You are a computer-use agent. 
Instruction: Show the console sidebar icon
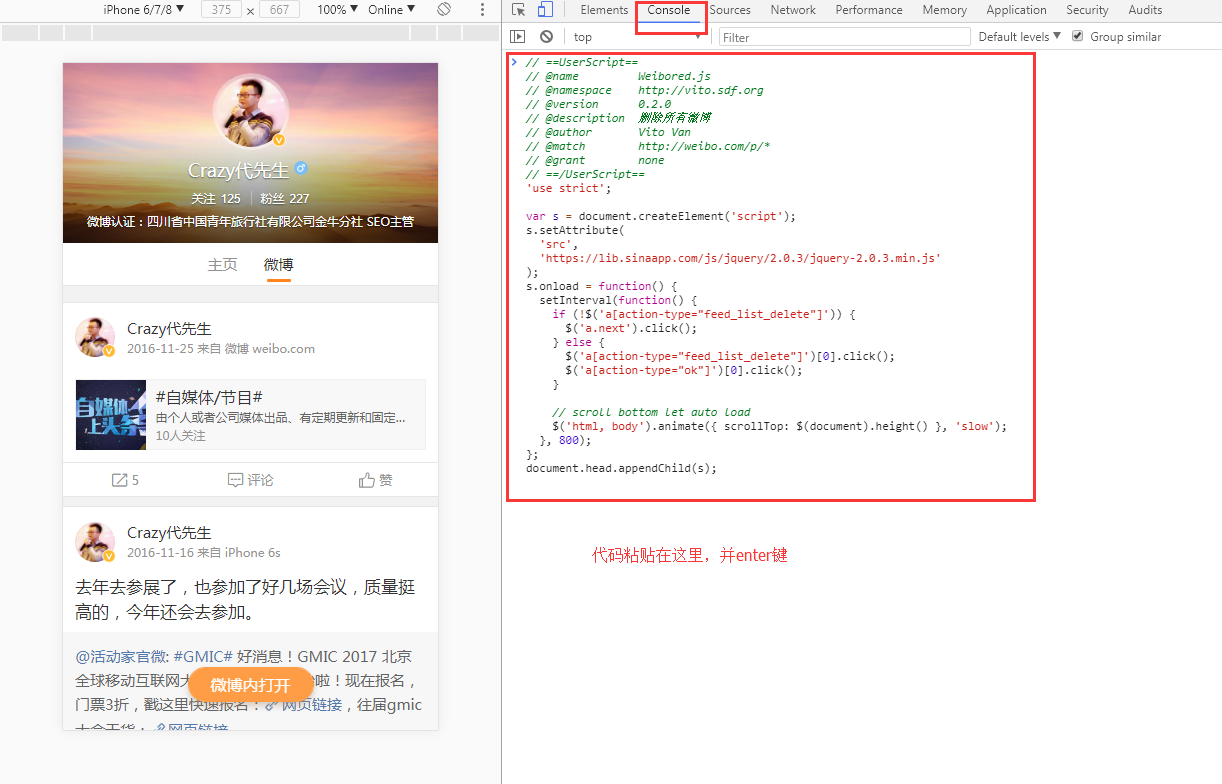click(x=518, y=36)
